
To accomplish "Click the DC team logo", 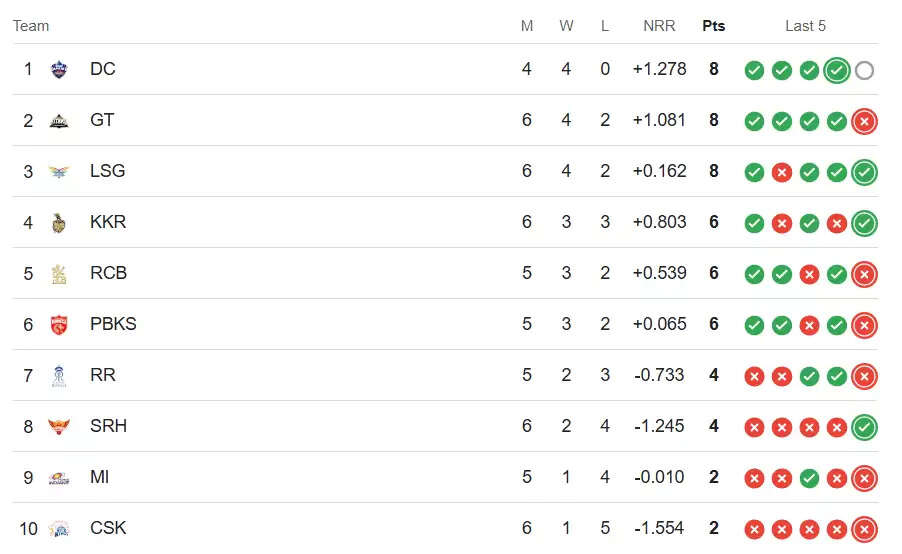I will tap(59, 70).
